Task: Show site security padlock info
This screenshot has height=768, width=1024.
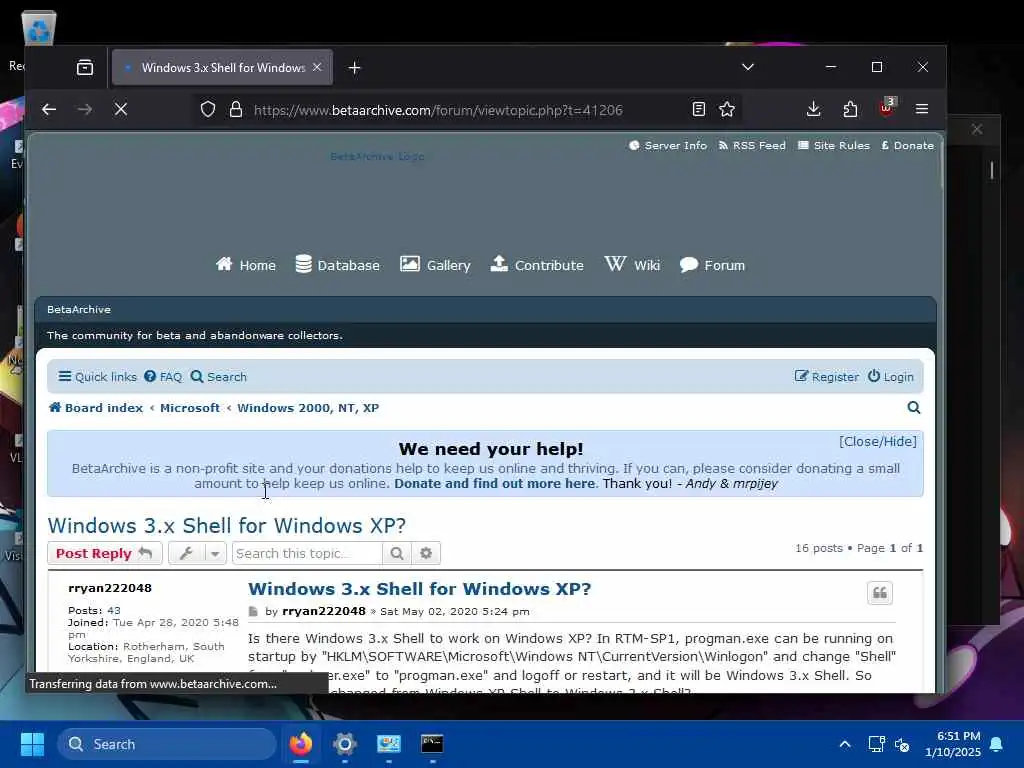Action: pos(236,110)
